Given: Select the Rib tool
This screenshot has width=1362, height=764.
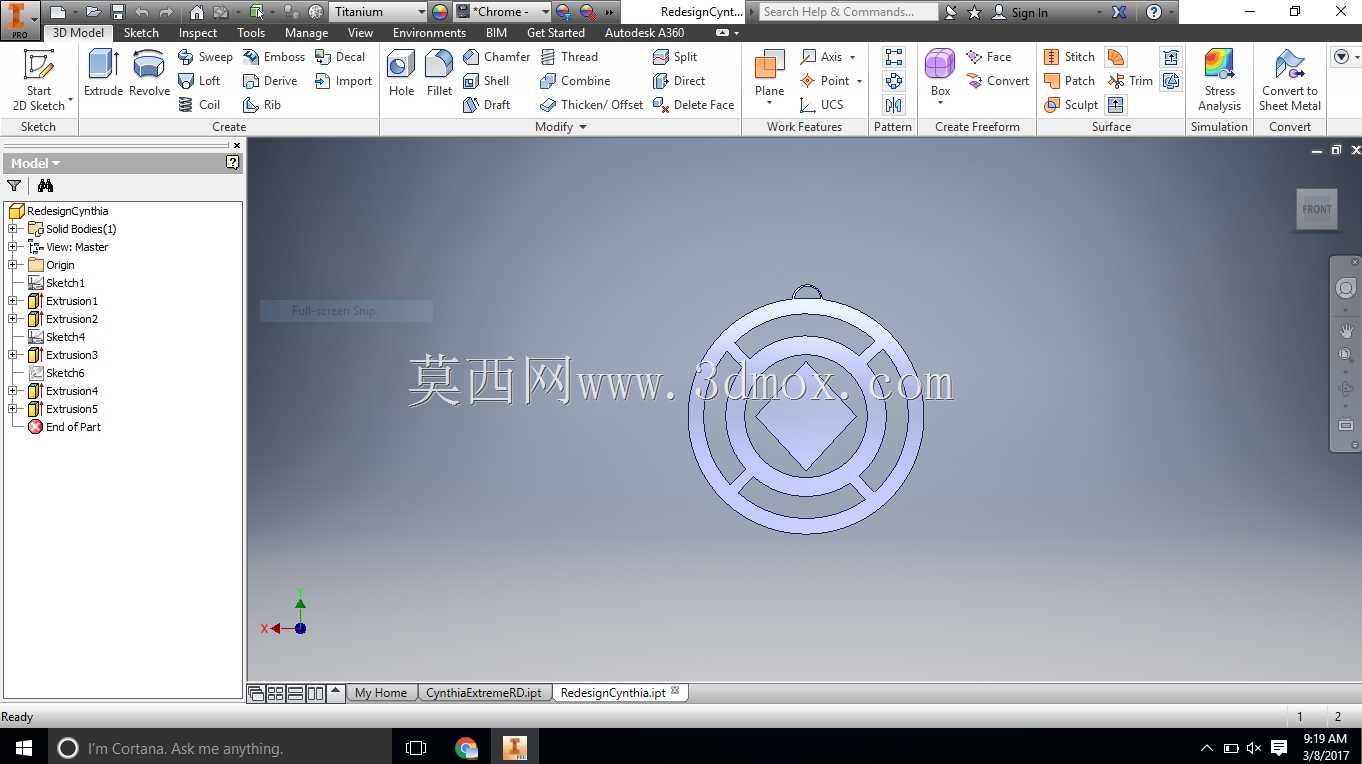Looking at the screenshot, I should click(262, 105).
